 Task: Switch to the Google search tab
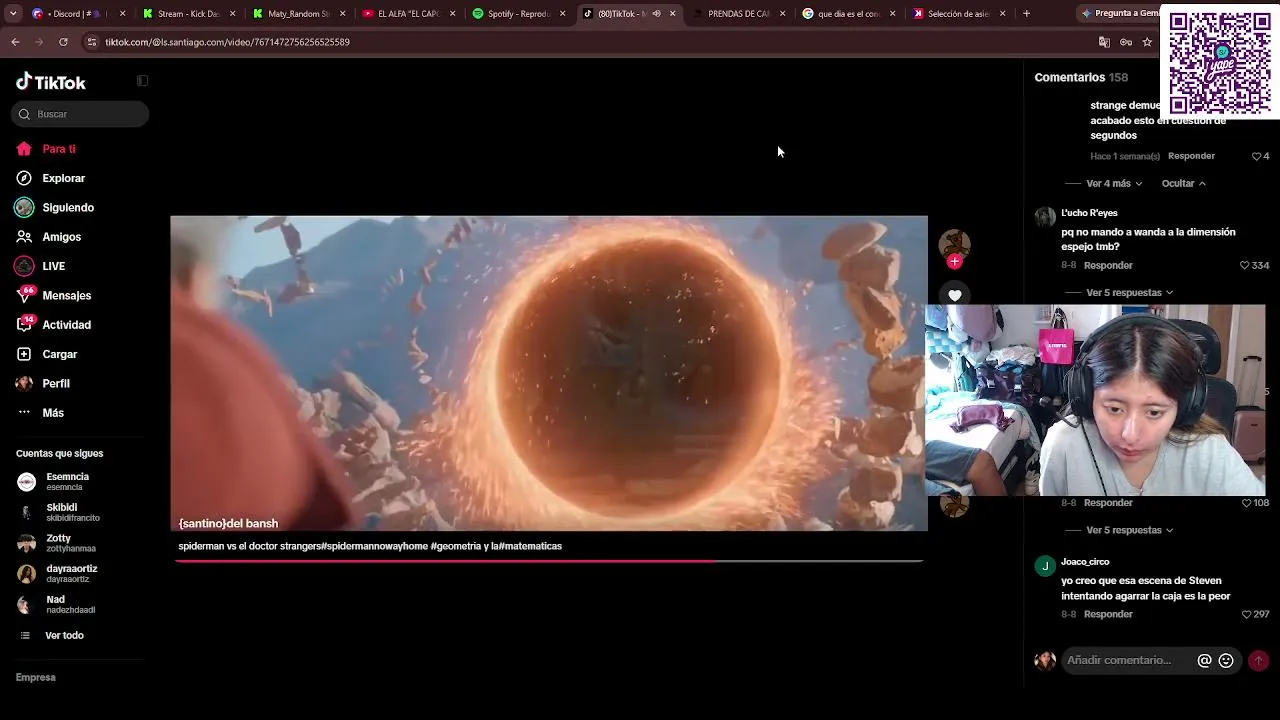point(849,14)
